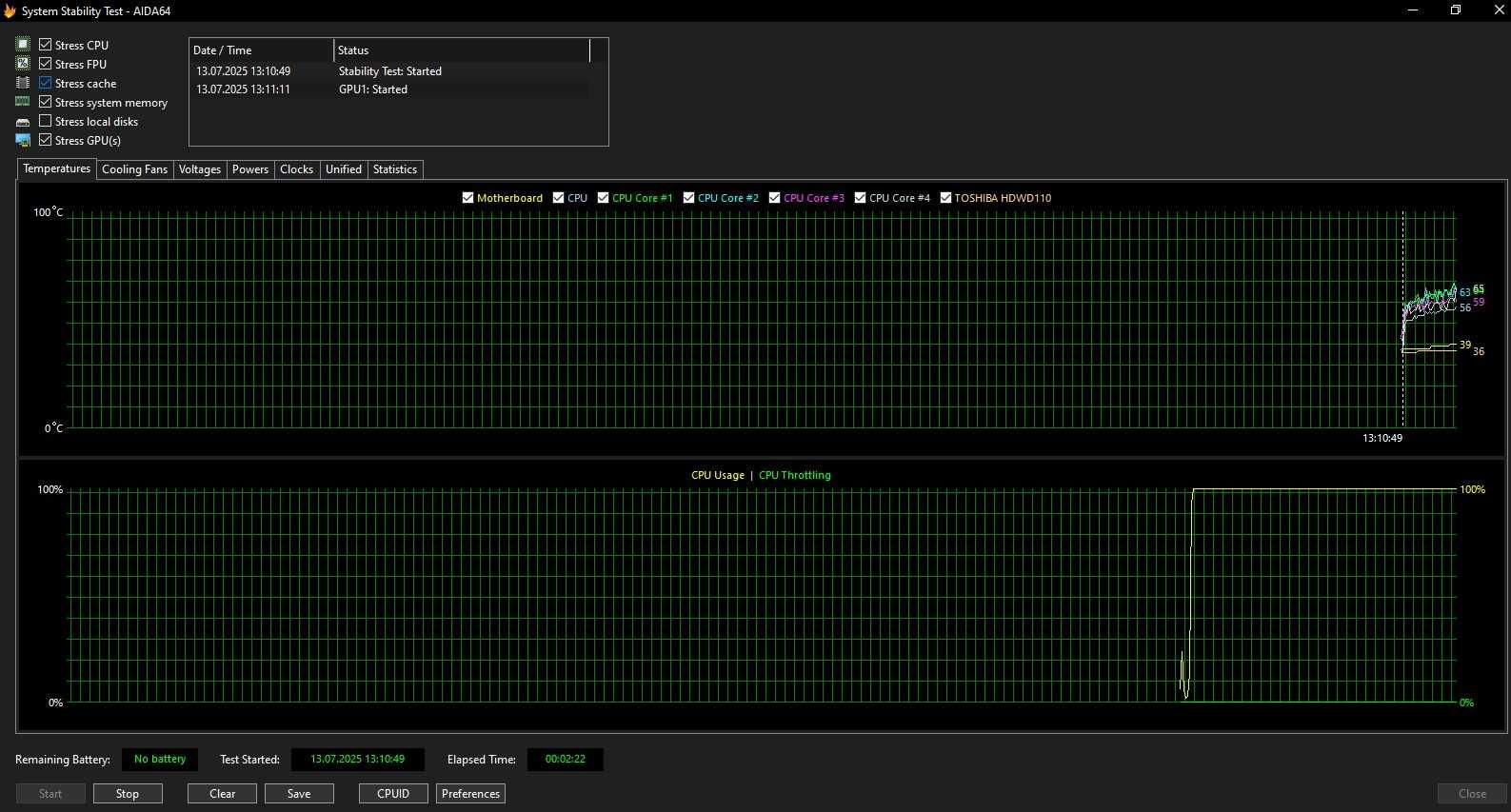Click the Date / Time column header
This screenshot has height=812, width=1511.
click(x=262, y=50)
